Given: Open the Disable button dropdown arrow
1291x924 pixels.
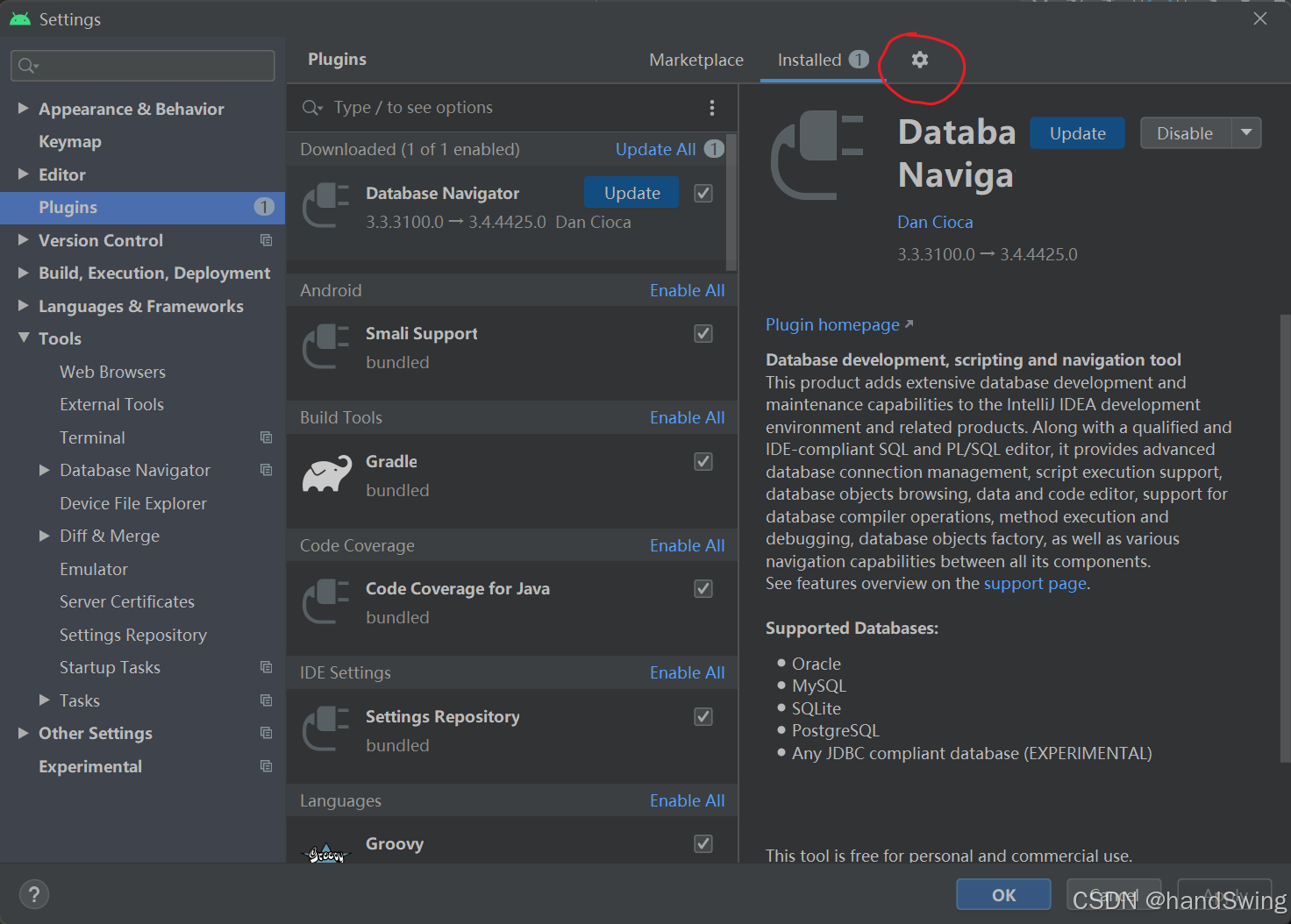Looking at the screenshot, I should (x=1247, y=132).
